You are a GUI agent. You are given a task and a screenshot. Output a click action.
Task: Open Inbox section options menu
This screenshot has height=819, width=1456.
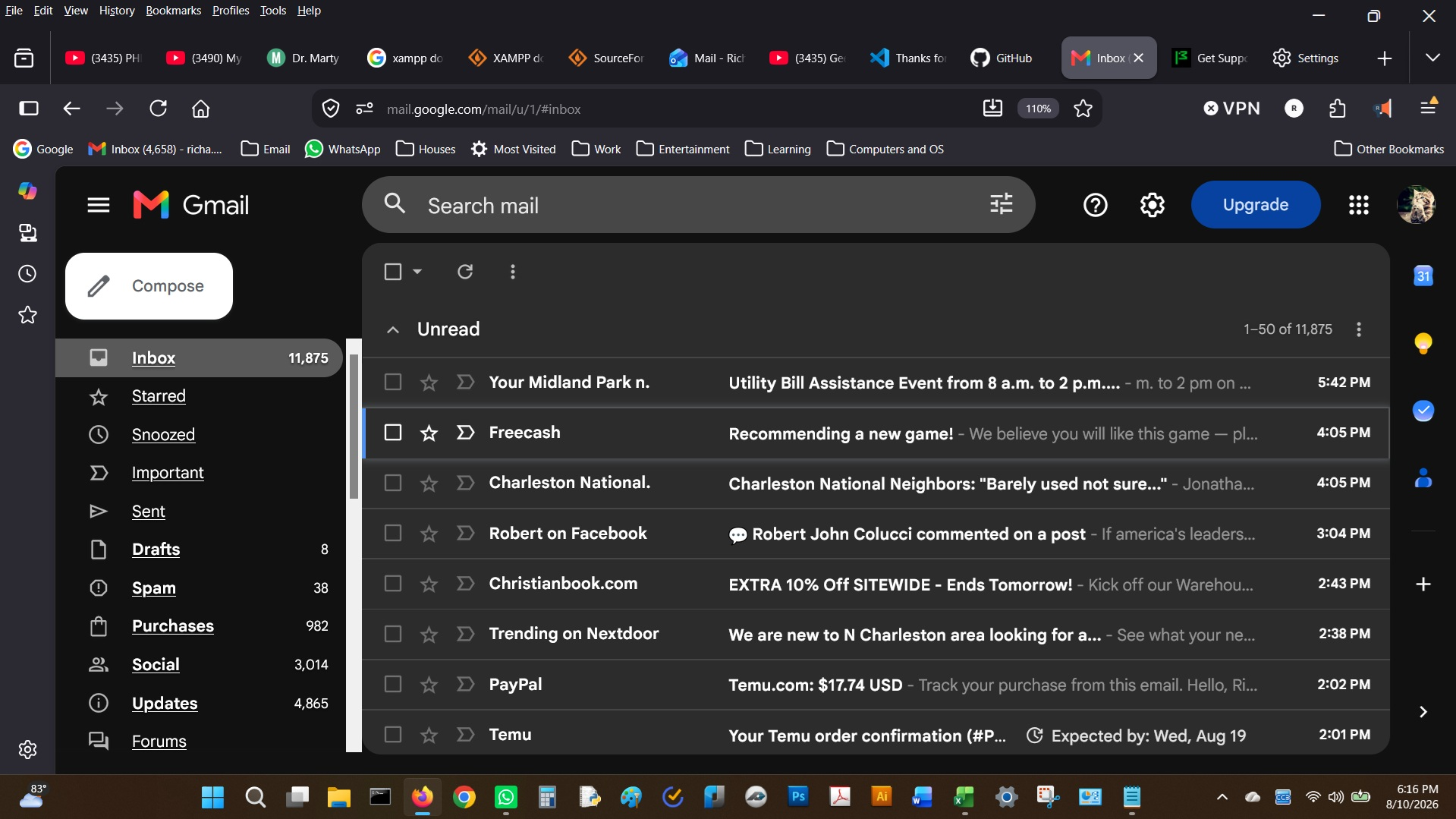coord(1359,329)
